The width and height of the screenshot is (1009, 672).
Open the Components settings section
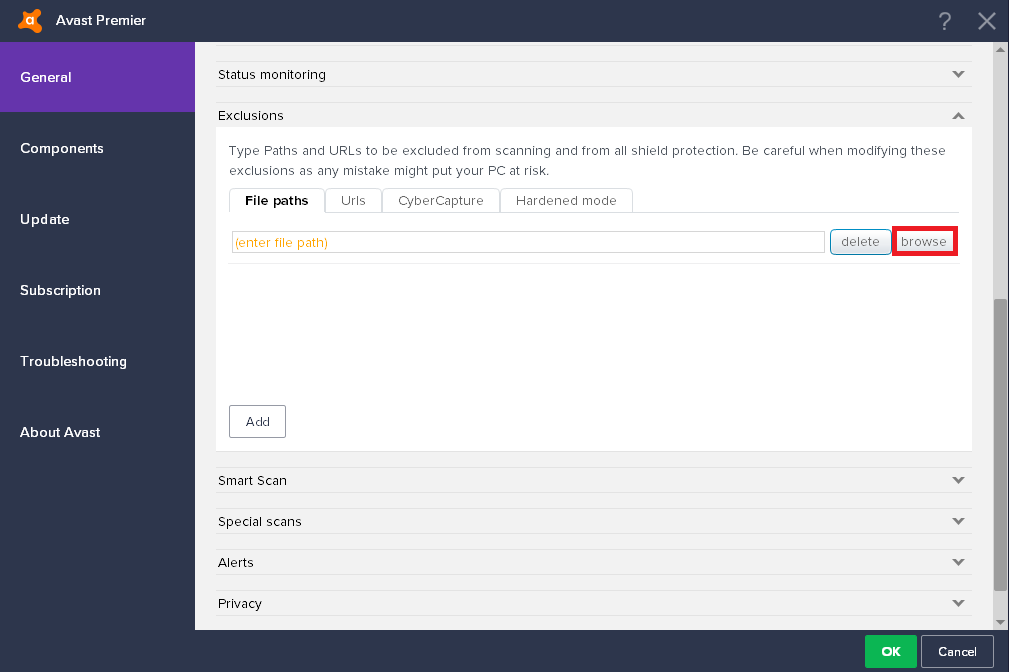click(x=97, y=148)
